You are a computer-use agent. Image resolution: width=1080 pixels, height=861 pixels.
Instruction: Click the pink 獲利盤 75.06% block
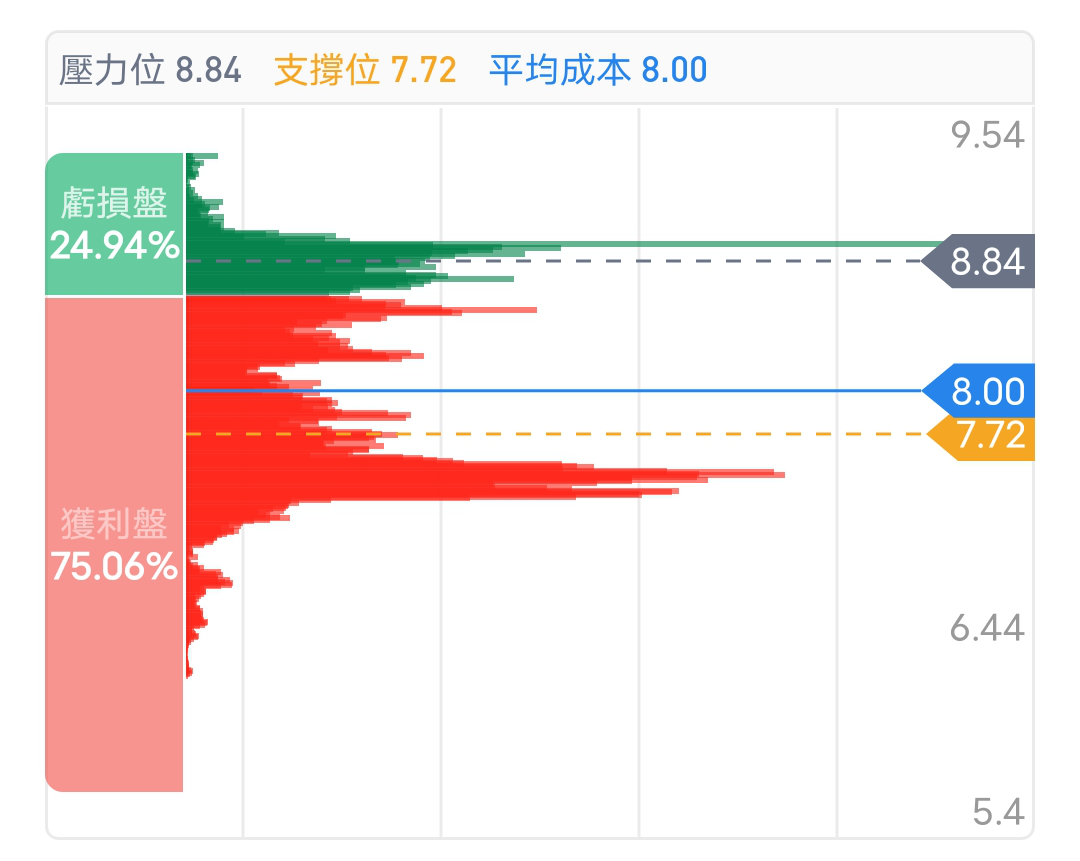pos(114,544)
